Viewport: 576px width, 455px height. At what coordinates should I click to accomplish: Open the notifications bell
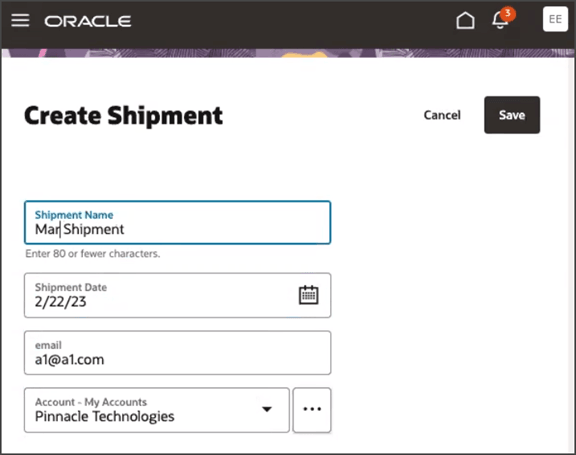click(x=500, y=21)
